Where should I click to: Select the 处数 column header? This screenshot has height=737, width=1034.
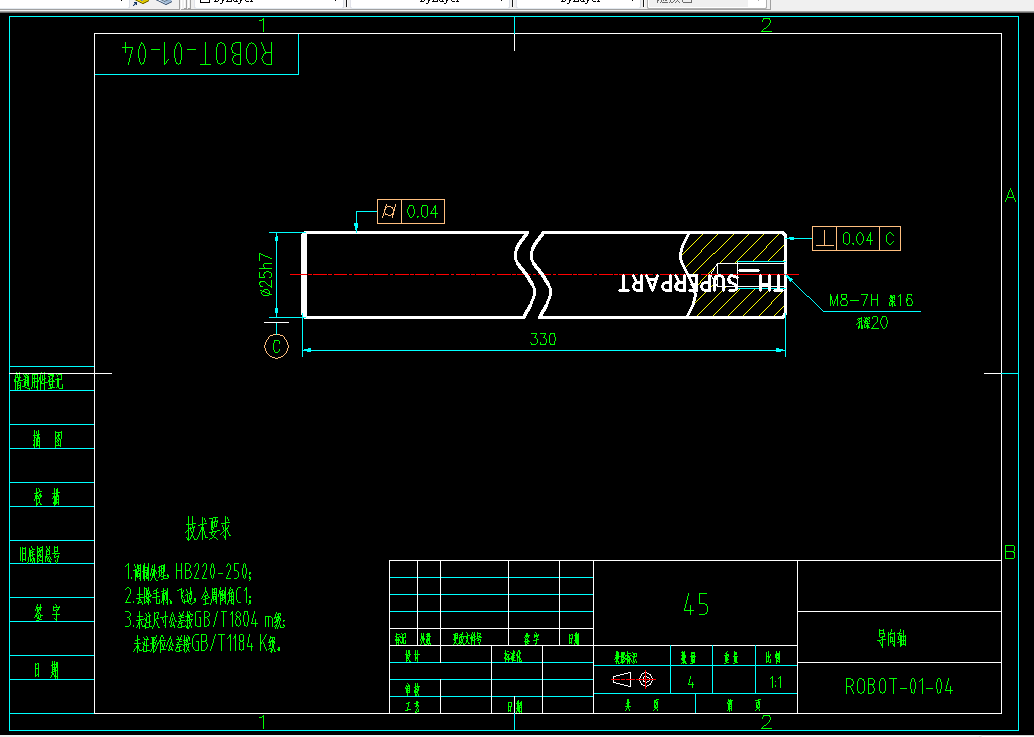click(x=426, y=639)
